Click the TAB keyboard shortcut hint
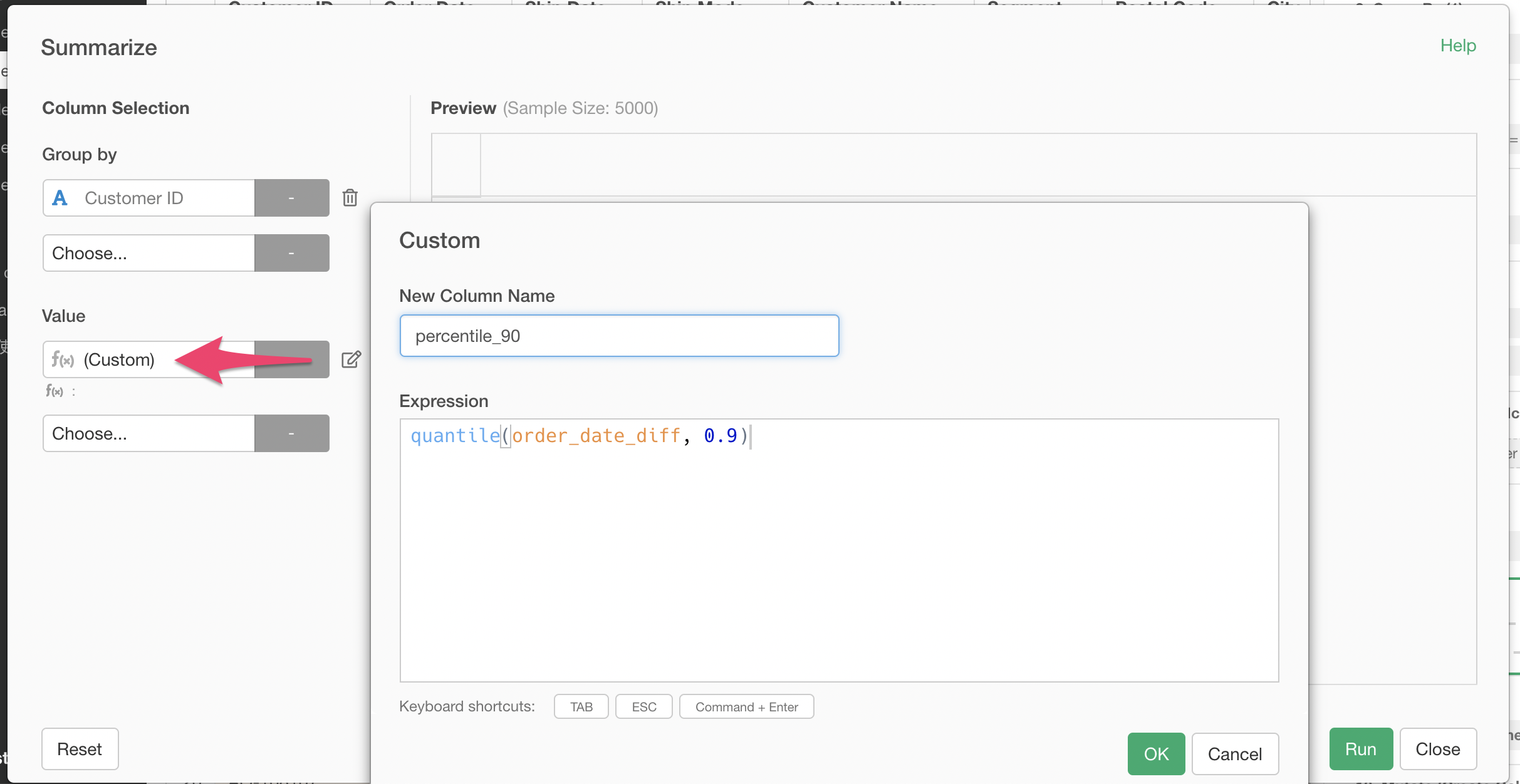Screen dimensions: 1520x784 [x=581, y=706]
